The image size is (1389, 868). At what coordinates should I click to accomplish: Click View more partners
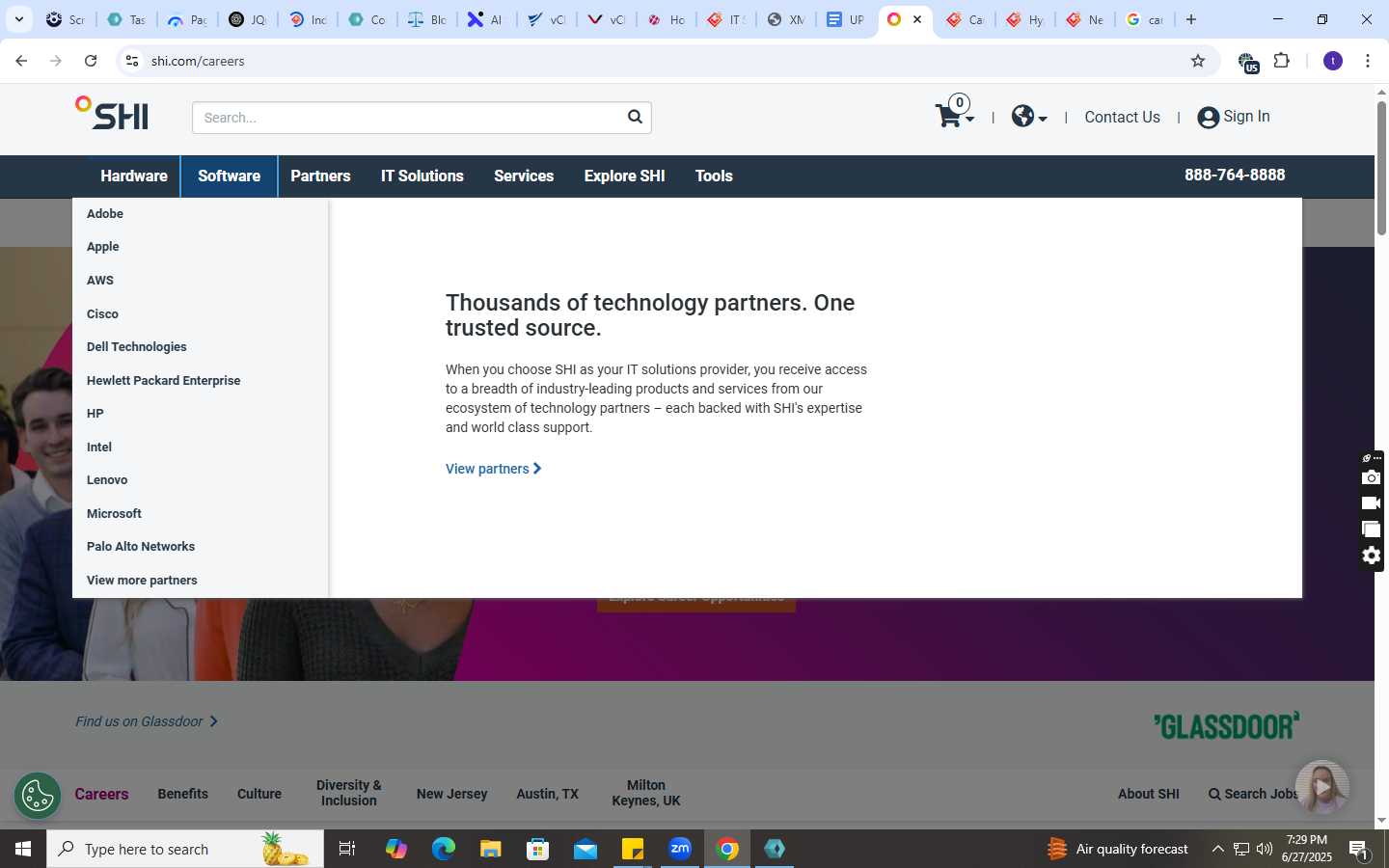pyautogui.click(x=142, y=580)
